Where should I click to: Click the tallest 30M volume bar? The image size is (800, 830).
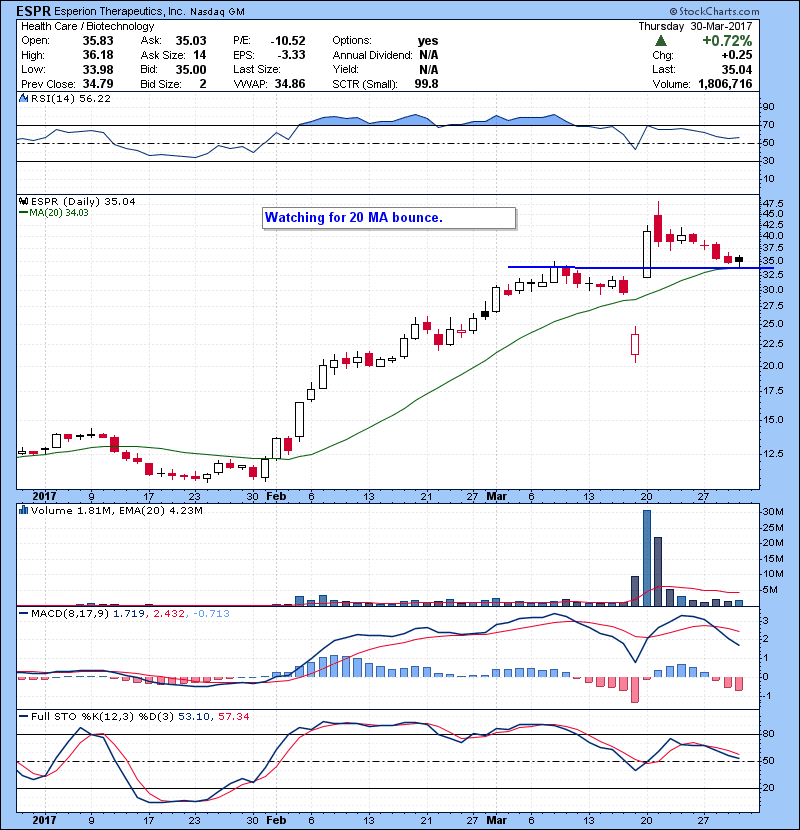(x=646, y=558)
